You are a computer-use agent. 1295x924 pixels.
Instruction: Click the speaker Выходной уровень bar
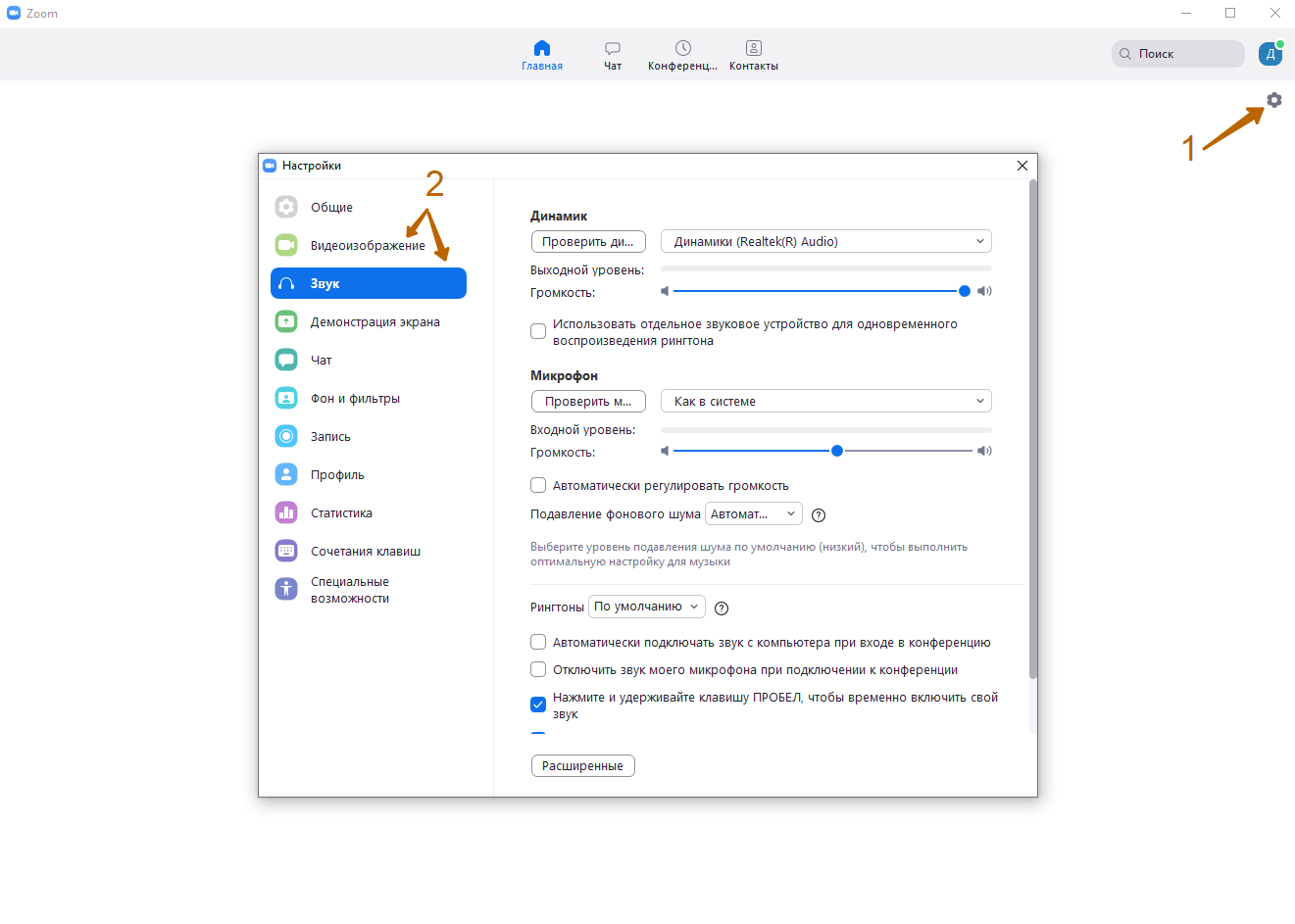826,268
